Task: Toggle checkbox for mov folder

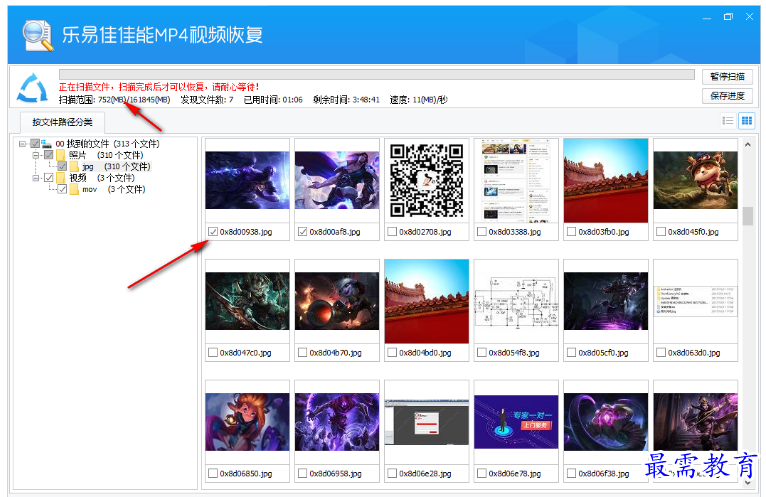Action: [62, 189]
